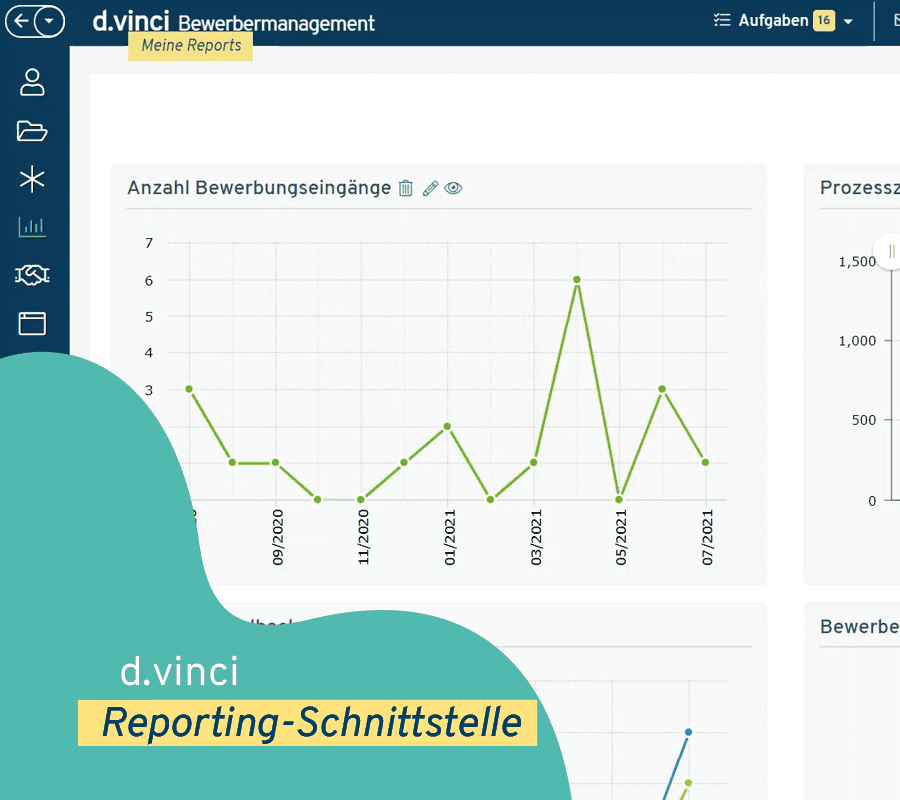Grab the slider handle above the 1,500 axis

point(890,251)
